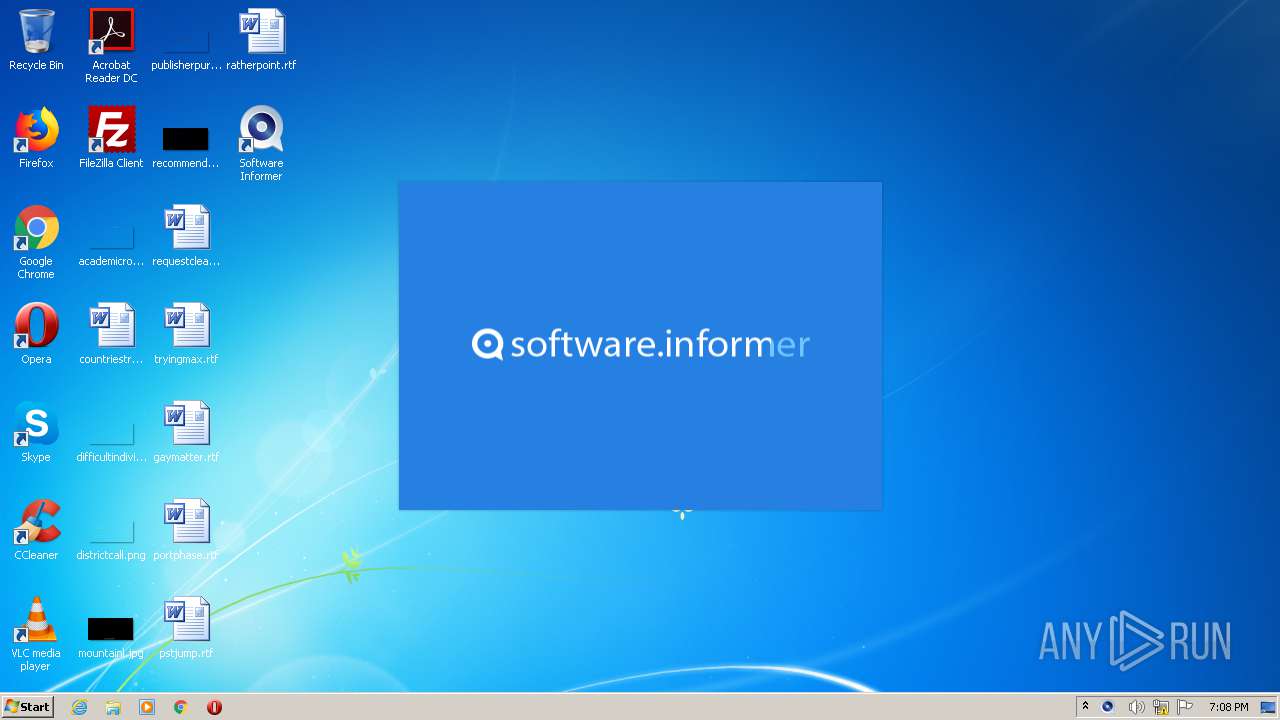Select the publisherpur... file icon
This screenshot has width=1280, height=720.
(x=186, y=40)
